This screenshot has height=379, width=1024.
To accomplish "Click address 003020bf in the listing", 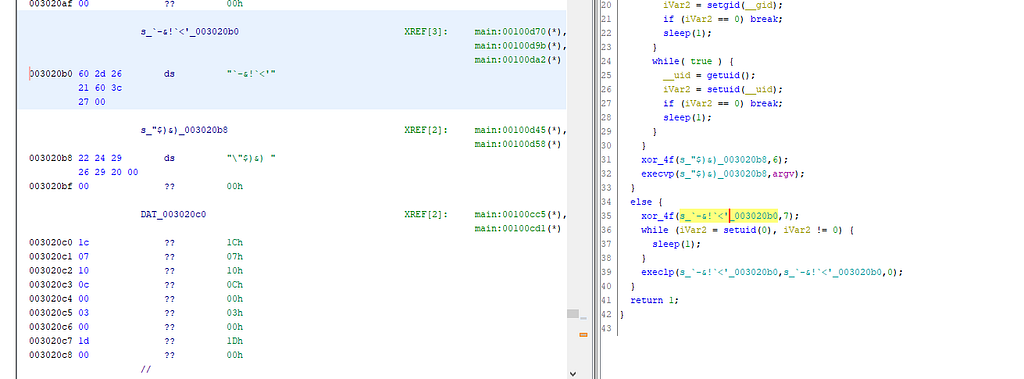I will [x=51, y=186].
